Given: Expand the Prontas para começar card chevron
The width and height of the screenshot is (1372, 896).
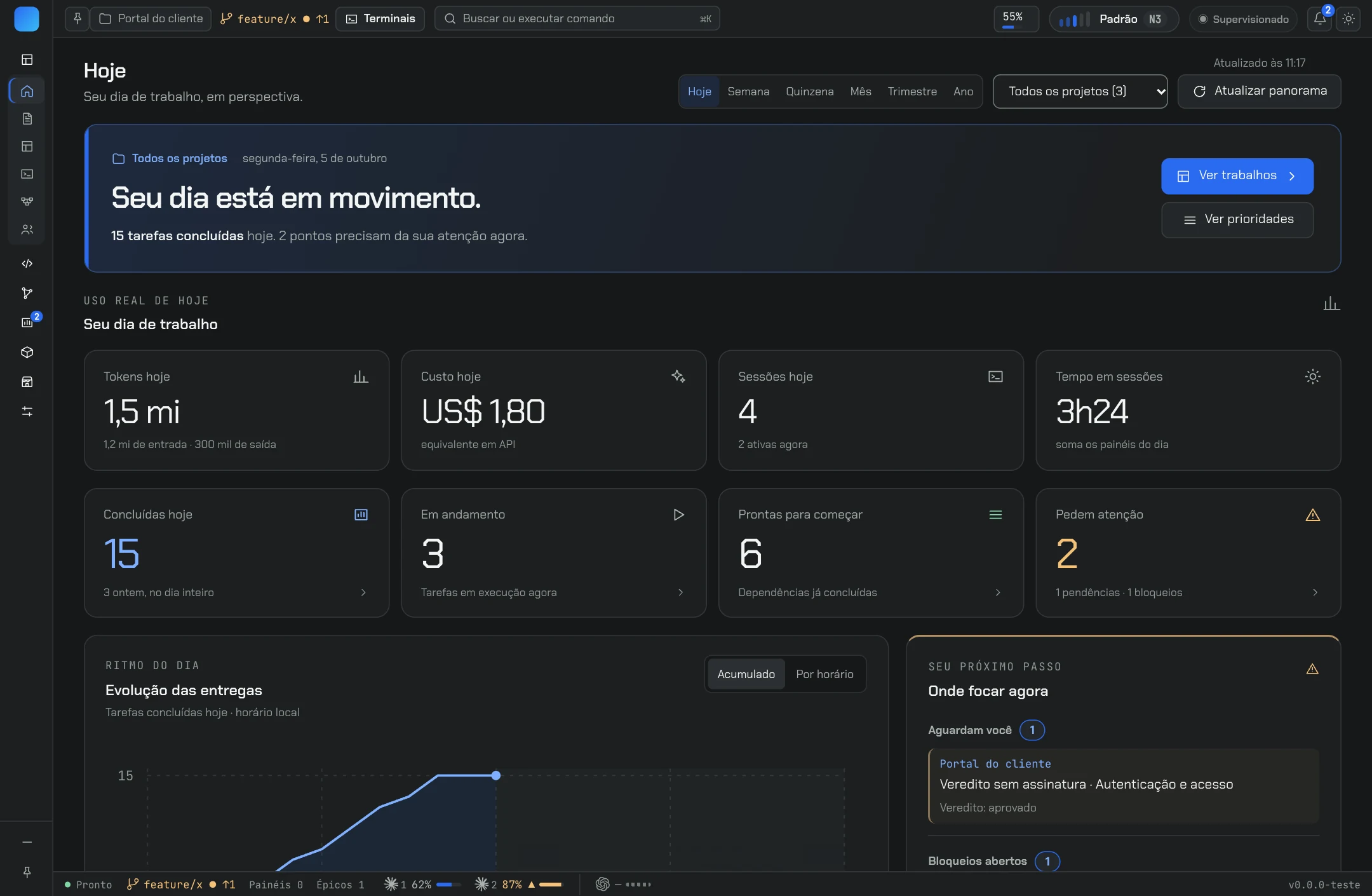Looking at the screenshot, I should click(998, 592).
